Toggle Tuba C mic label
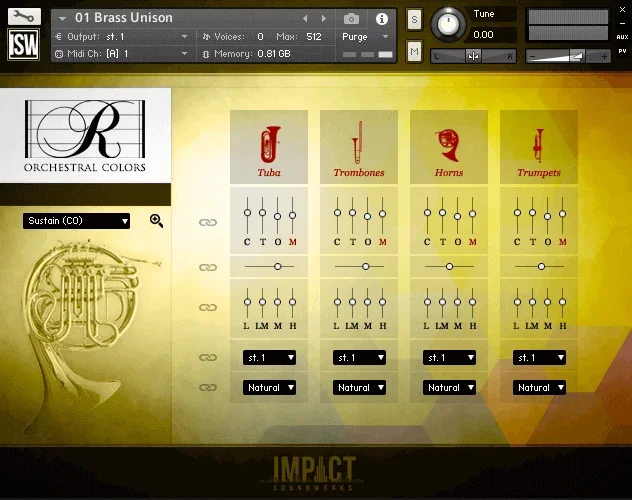The width and height of the screenshot is (632, 500). tap(247, 242)
